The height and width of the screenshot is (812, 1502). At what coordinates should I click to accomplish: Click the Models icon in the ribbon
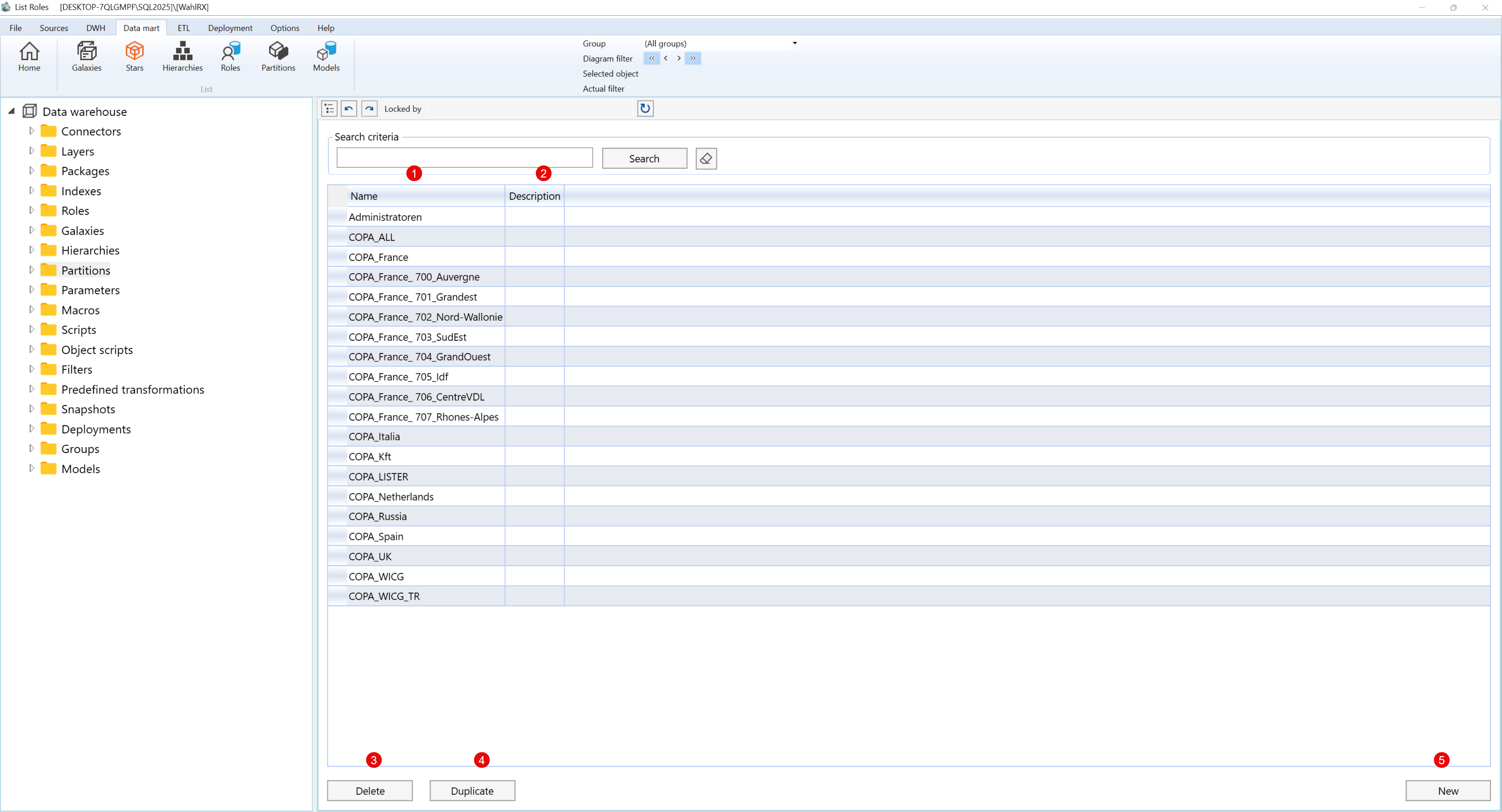(326, 57)
